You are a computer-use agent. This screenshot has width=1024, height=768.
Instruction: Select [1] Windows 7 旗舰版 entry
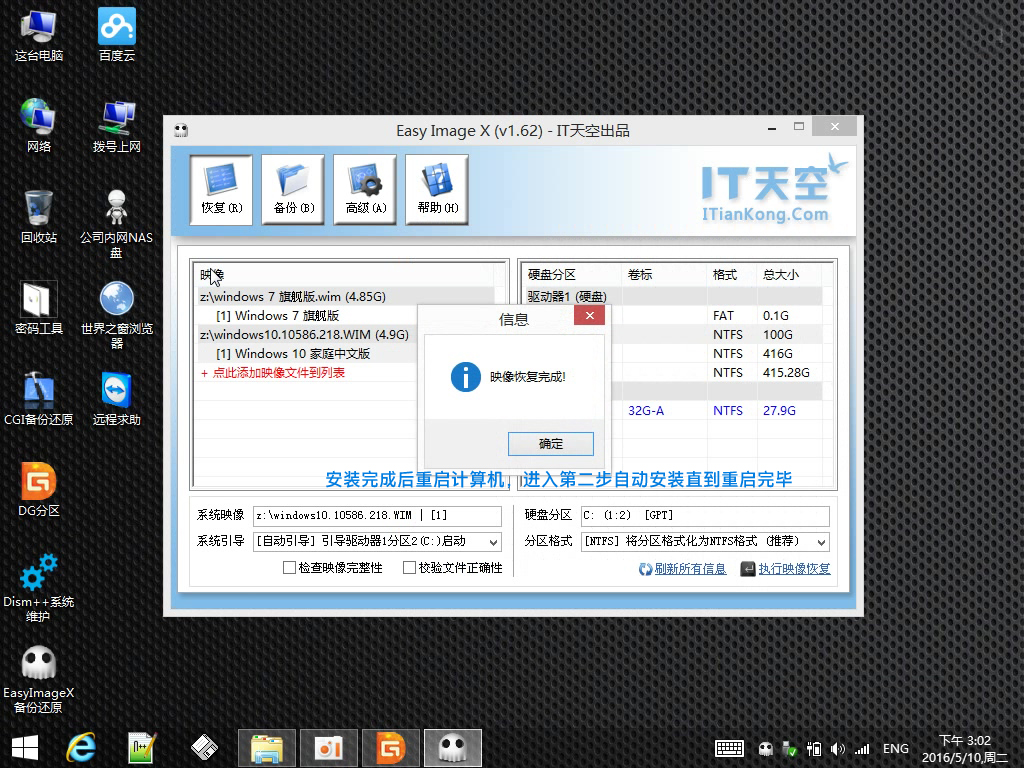point(278,315)
